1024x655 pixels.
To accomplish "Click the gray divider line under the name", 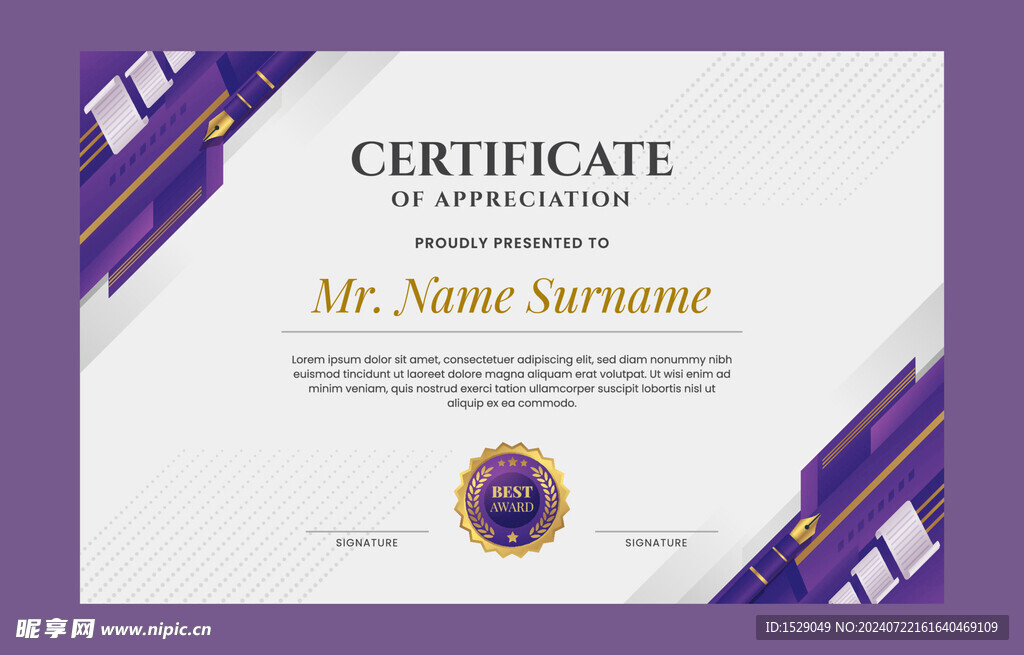I will pyautogui.click(x=511, y=331).
